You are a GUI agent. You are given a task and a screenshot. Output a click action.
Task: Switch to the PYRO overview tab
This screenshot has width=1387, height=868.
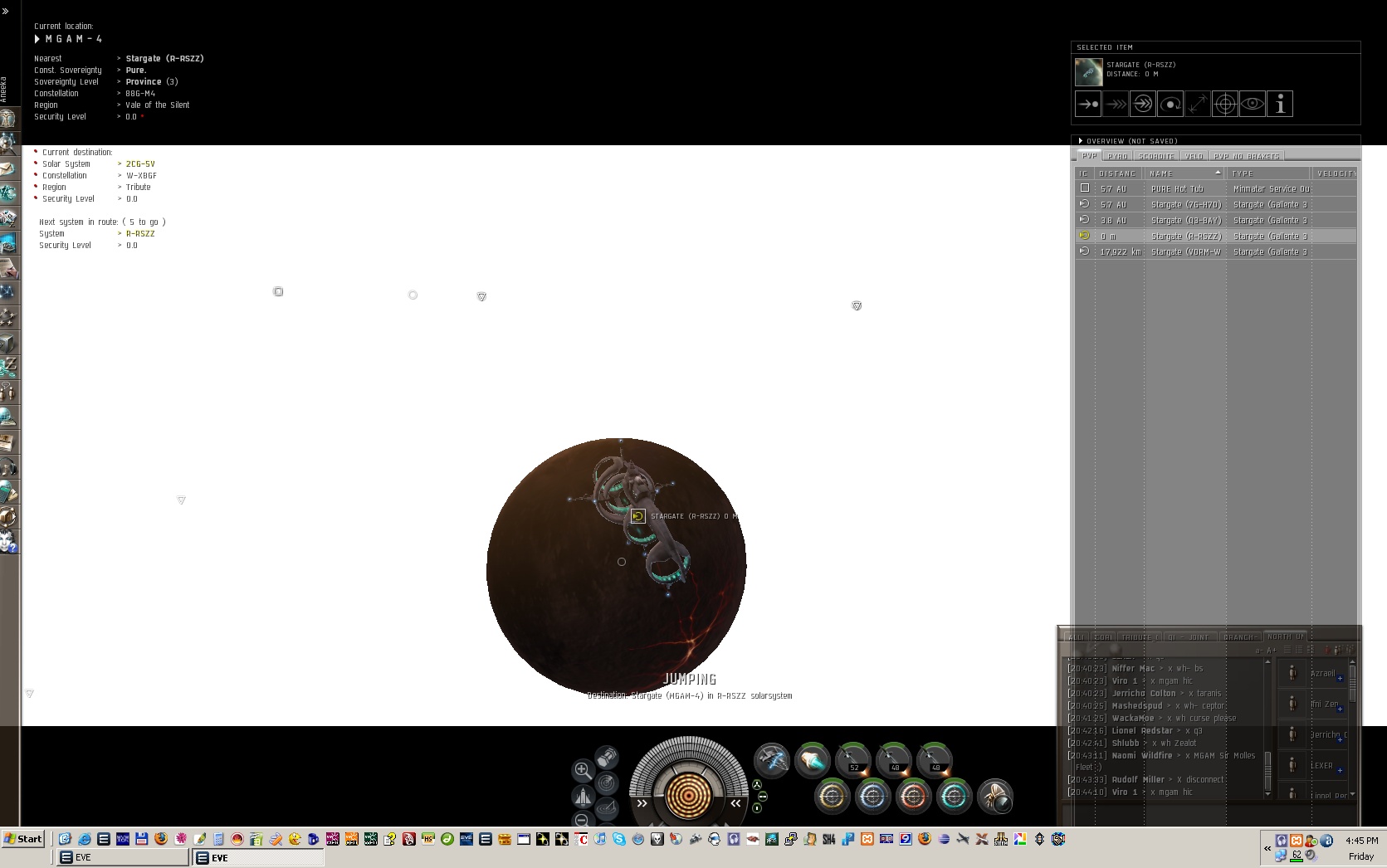1117,156
